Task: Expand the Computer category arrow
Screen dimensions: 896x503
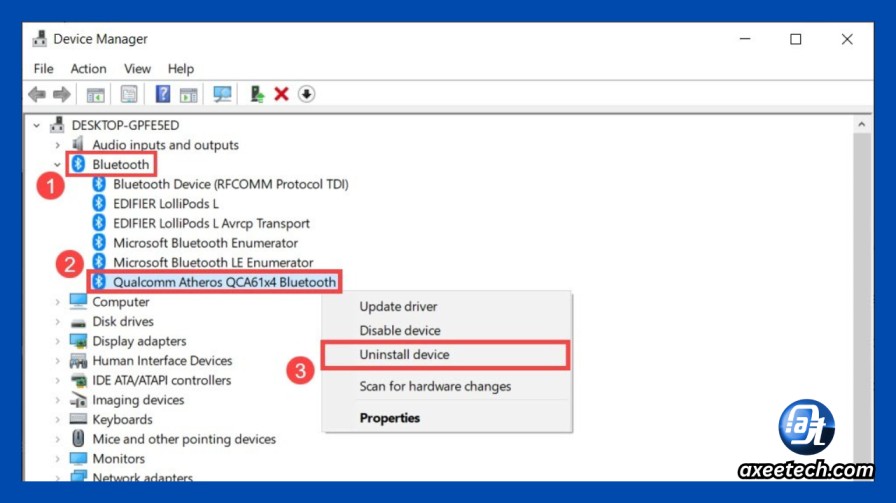Action: pos(57,302)
